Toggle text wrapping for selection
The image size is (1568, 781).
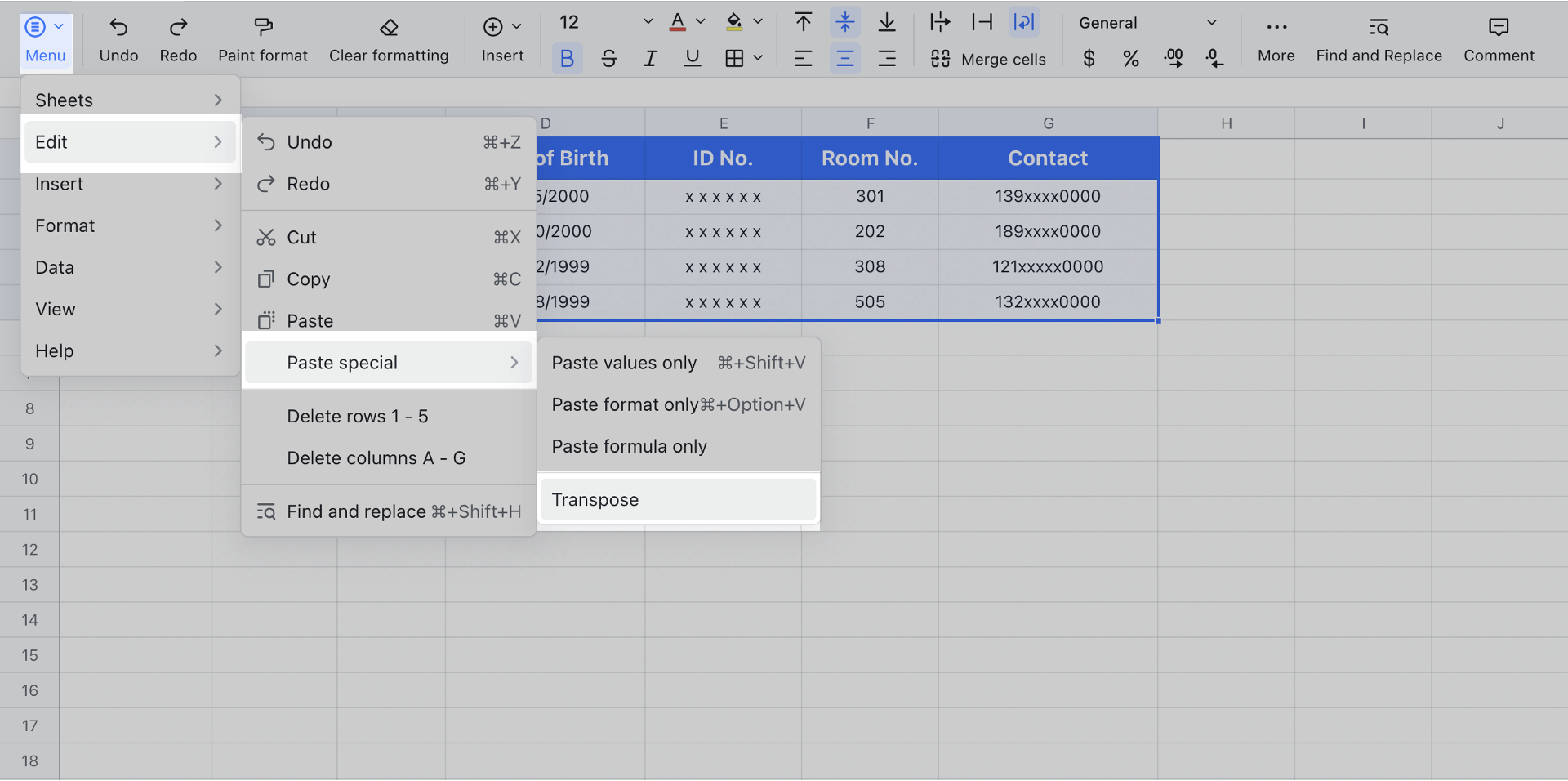click(x=1022, y=22)
